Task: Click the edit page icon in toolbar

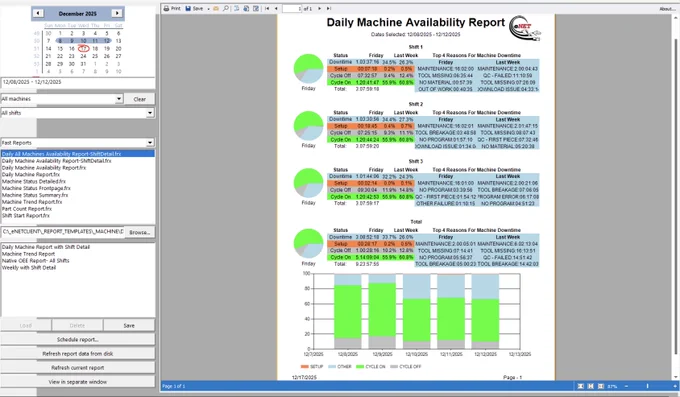Action: tap(256, 8)
